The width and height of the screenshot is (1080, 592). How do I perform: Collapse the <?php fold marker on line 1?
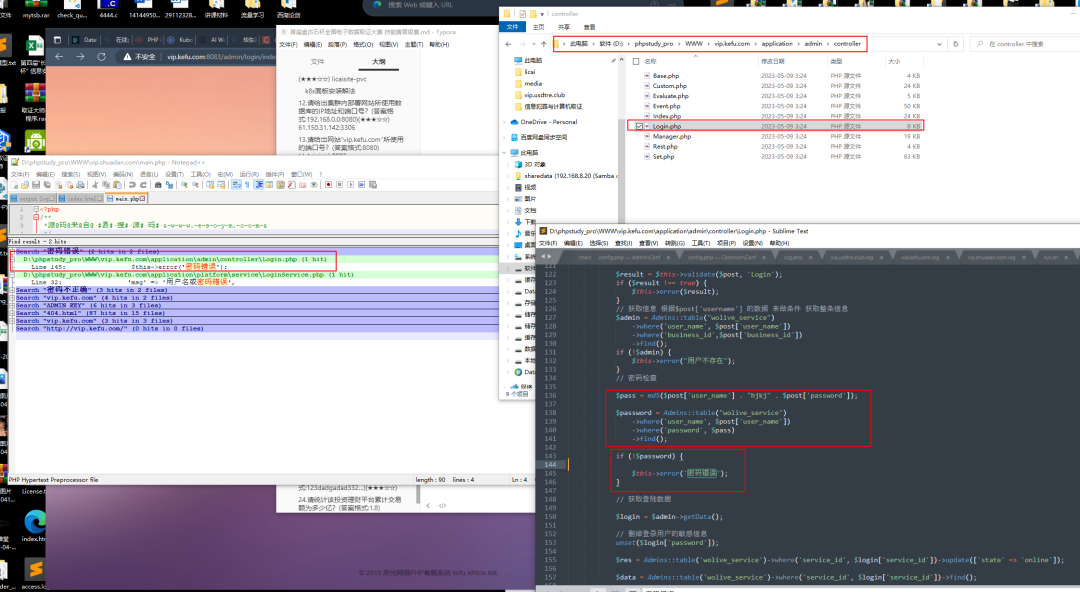point(36,209)
